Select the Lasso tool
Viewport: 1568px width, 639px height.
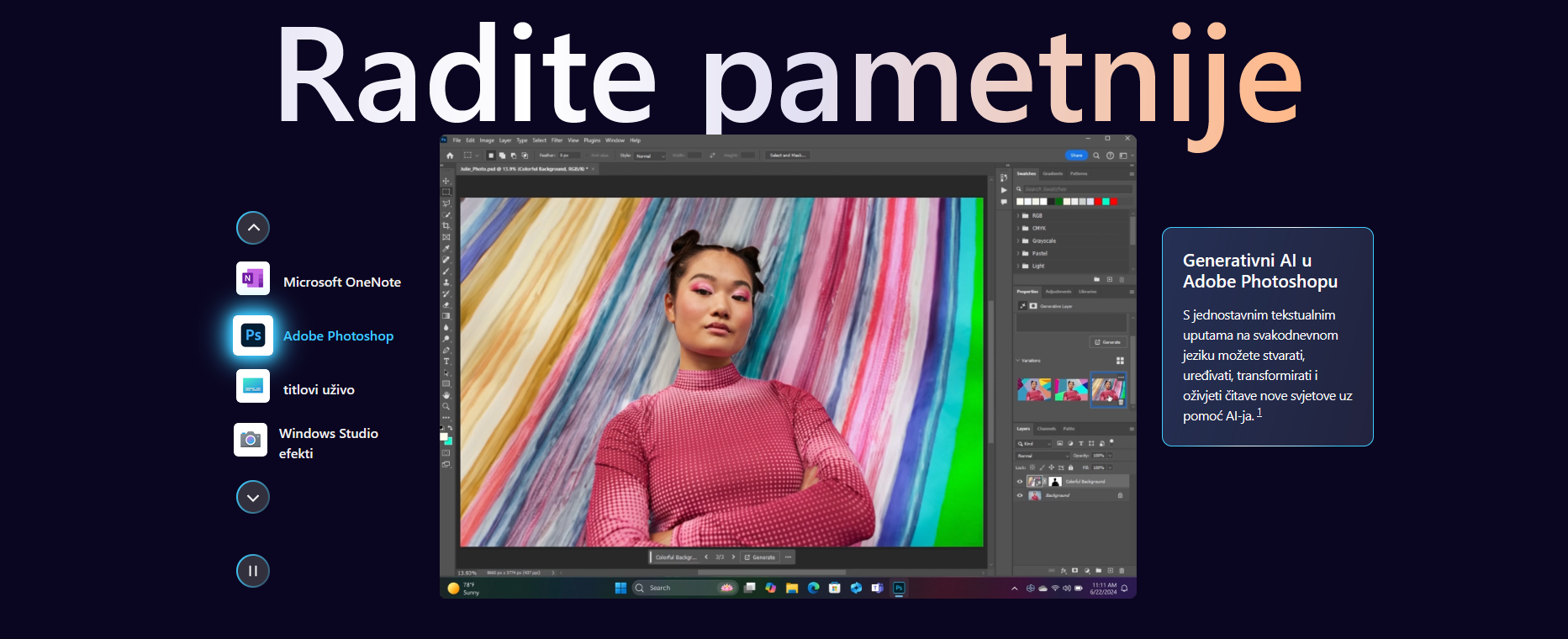[x=446, y=203]
